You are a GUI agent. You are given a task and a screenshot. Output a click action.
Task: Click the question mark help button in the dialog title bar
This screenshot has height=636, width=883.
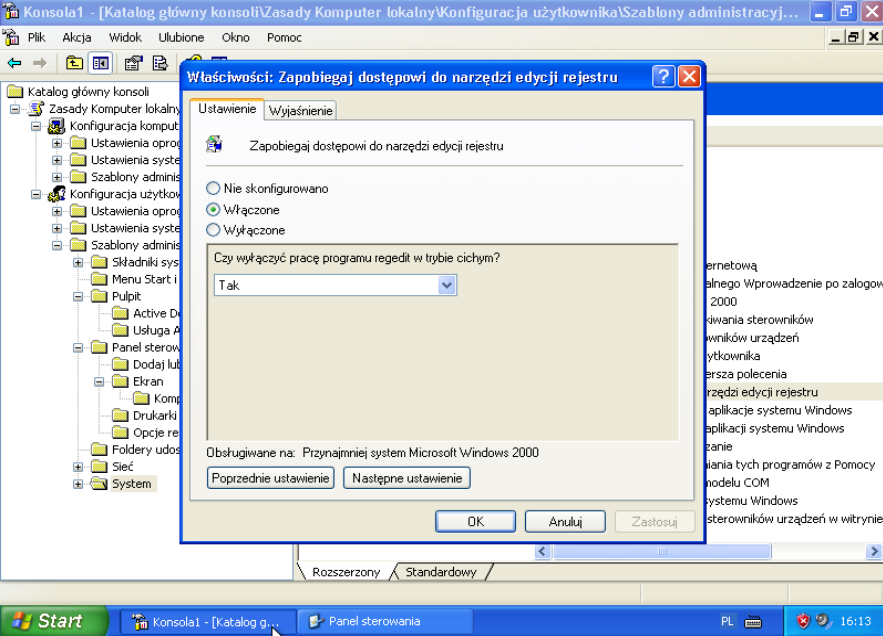coord(663,77)
